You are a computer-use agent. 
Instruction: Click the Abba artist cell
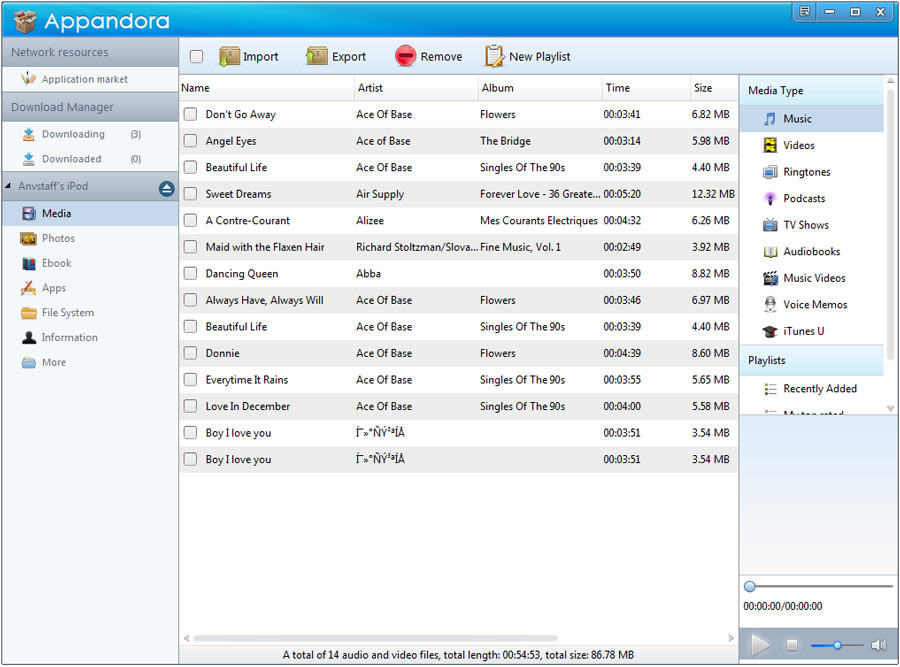(x=368, y=273)
